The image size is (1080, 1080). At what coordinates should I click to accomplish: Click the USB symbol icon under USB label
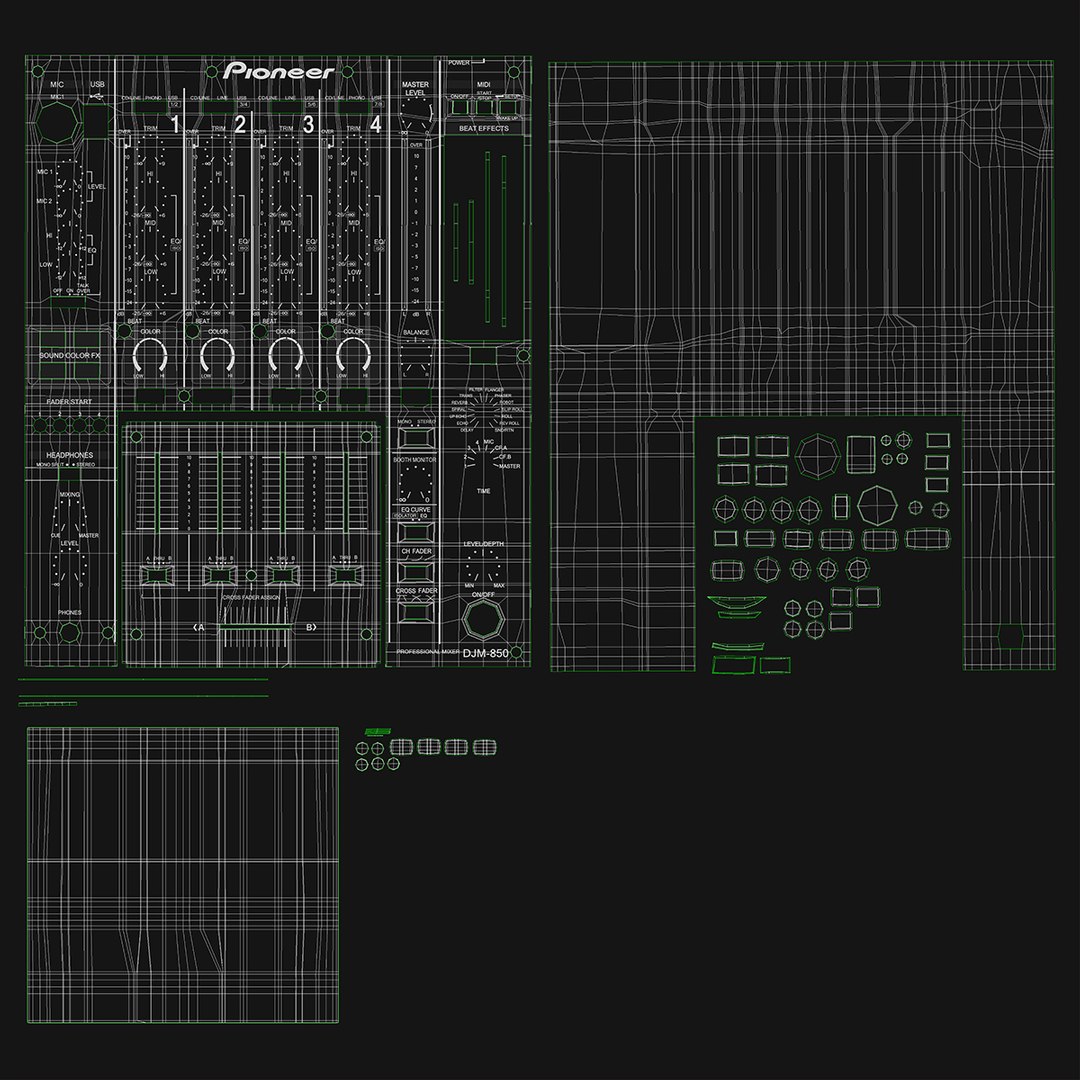click(96, 96)
